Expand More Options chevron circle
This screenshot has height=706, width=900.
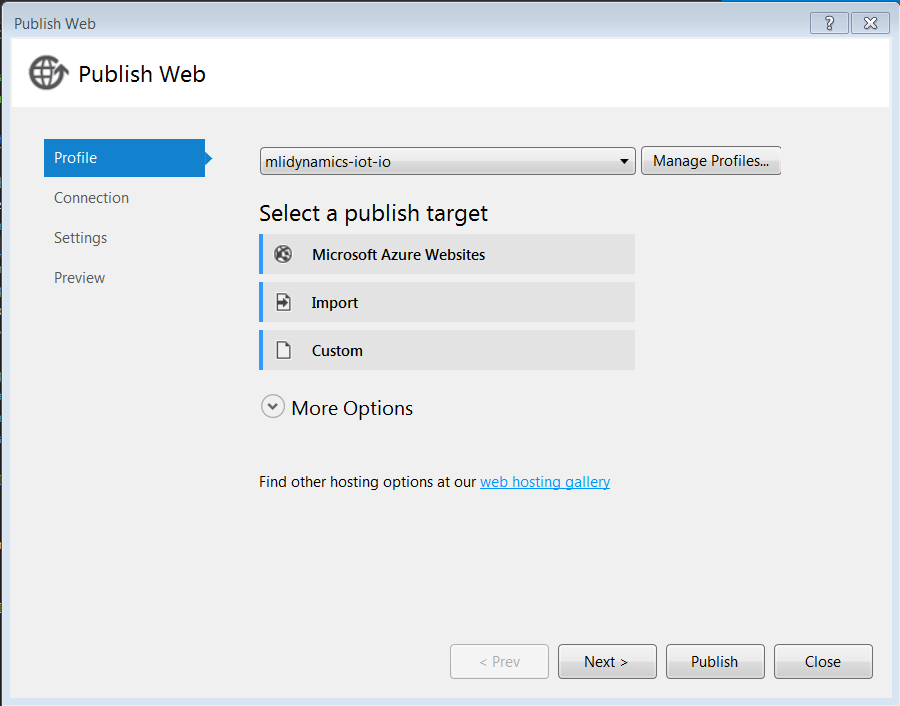pos(273,406)
